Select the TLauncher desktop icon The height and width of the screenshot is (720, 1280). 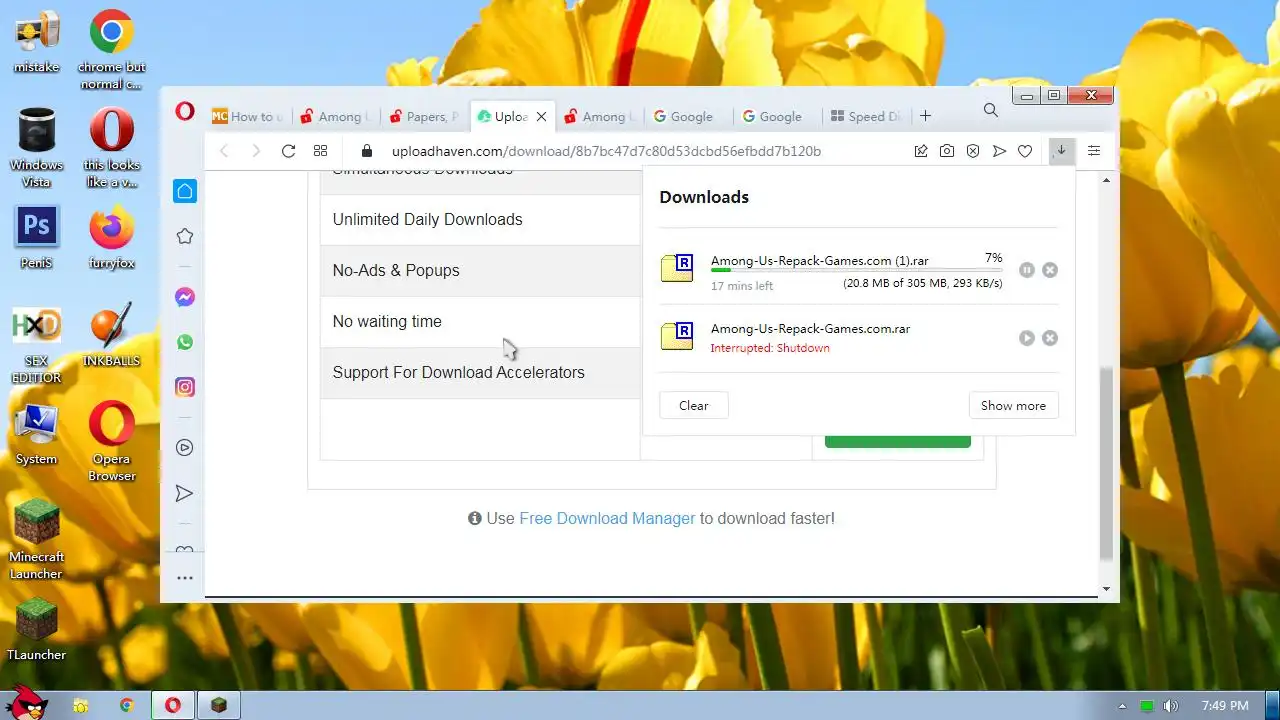coord(37,629)
